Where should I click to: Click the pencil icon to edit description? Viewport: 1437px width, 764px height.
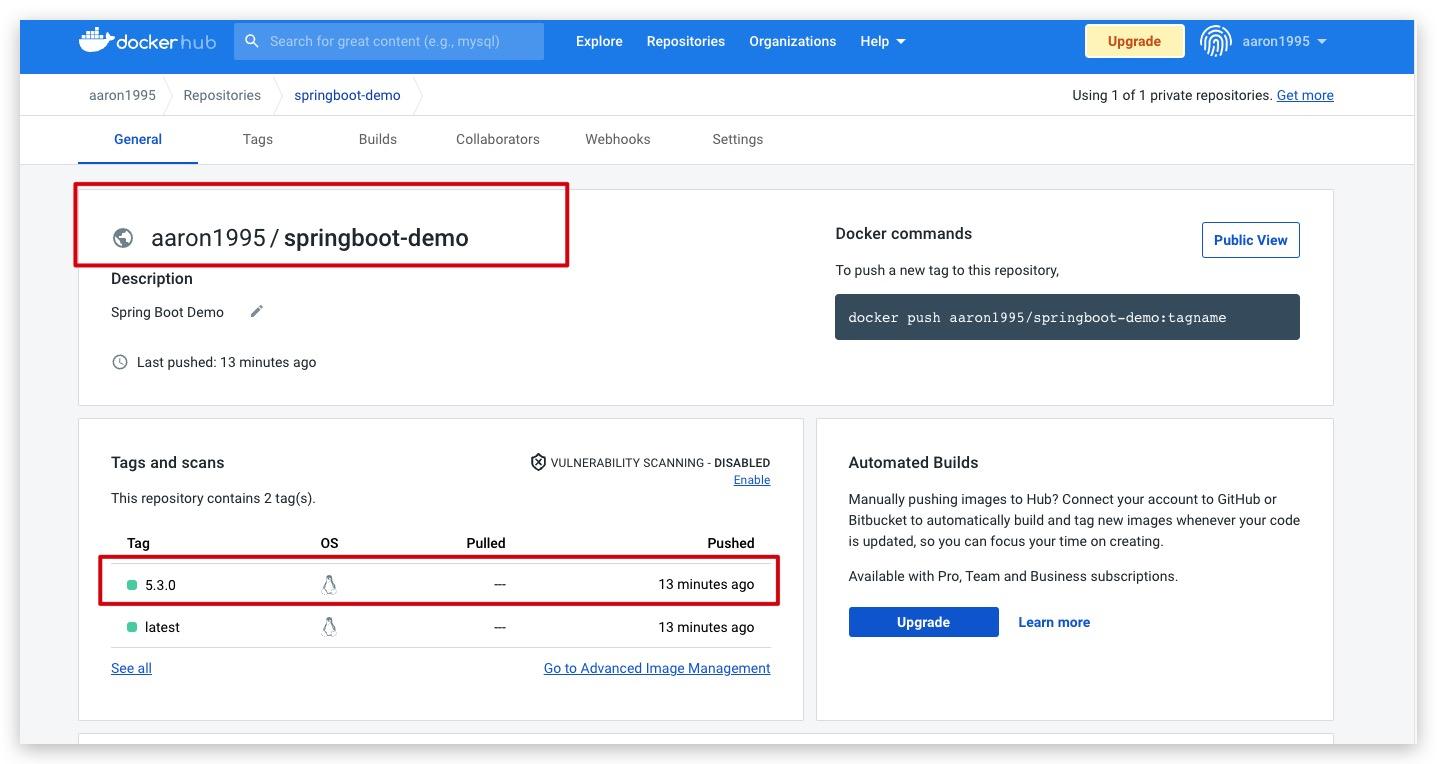click(x=256, y=312)
